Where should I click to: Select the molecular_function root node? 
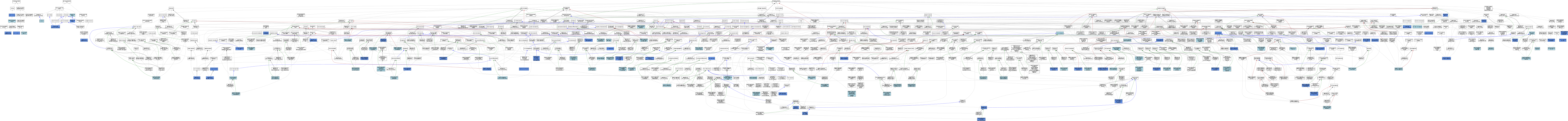point(16,2)
